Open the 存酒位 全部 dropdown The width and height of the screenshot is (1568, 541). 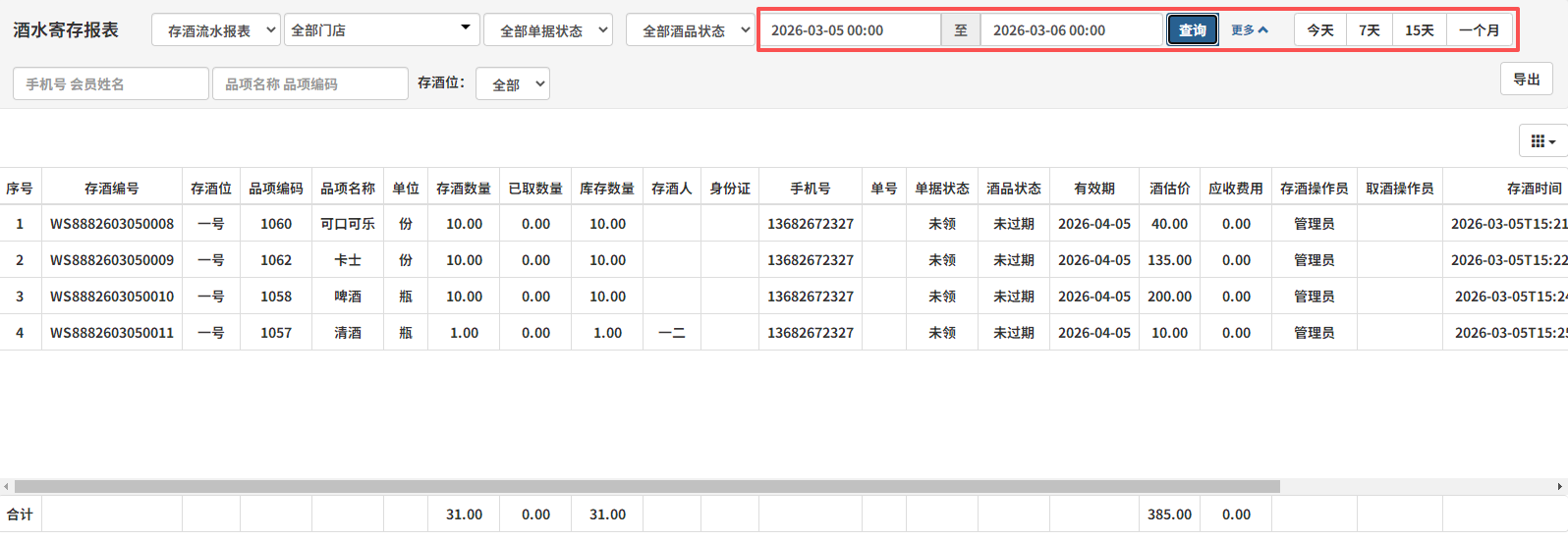click(x=512, y=84)
